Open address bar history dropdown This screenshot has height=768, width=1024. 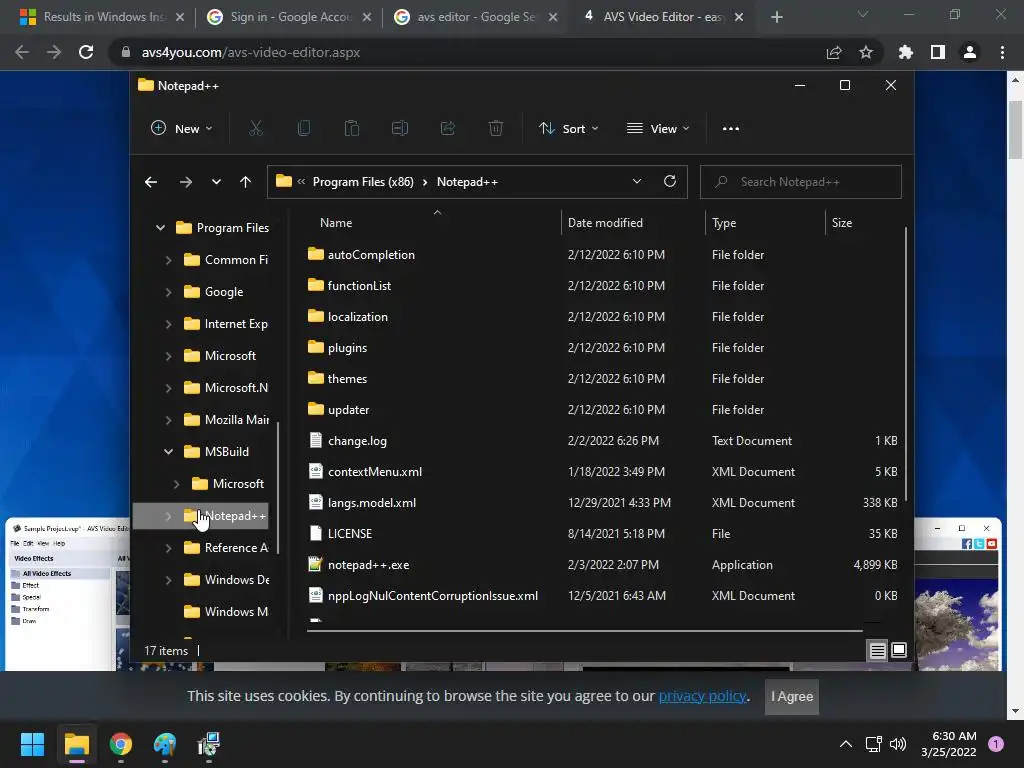click(x=637, y=182)
